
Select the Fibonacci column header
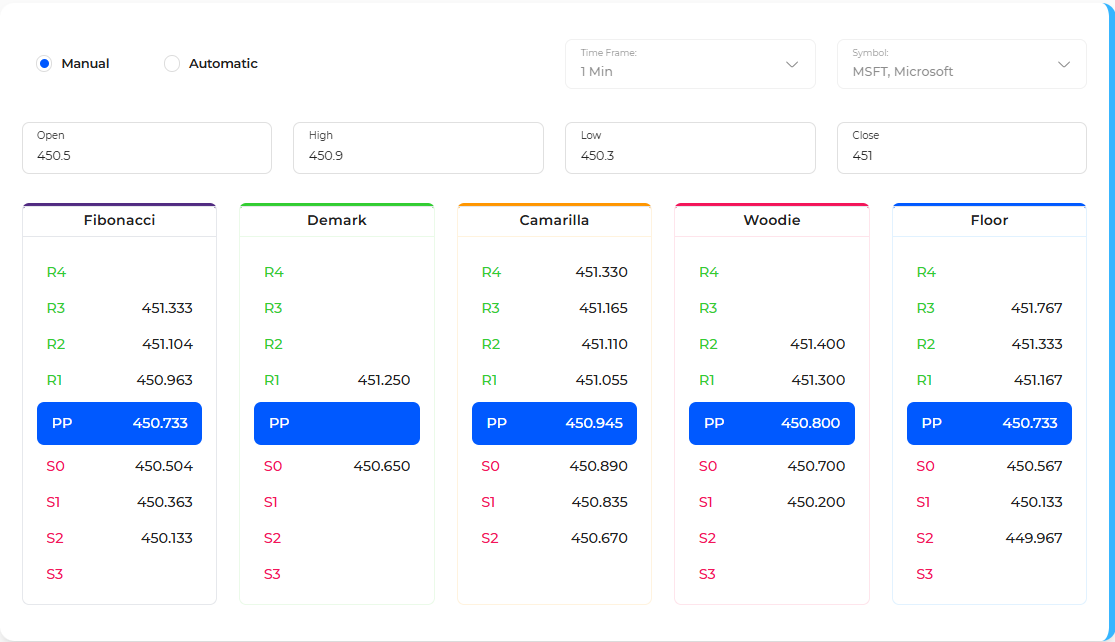(x=119, y=220)
